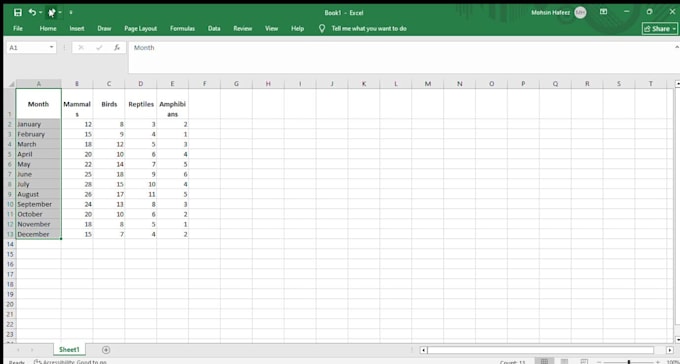Add a new sheet with plus icon
The height and width of the screenshot is (364, 680).
(106, 350)
